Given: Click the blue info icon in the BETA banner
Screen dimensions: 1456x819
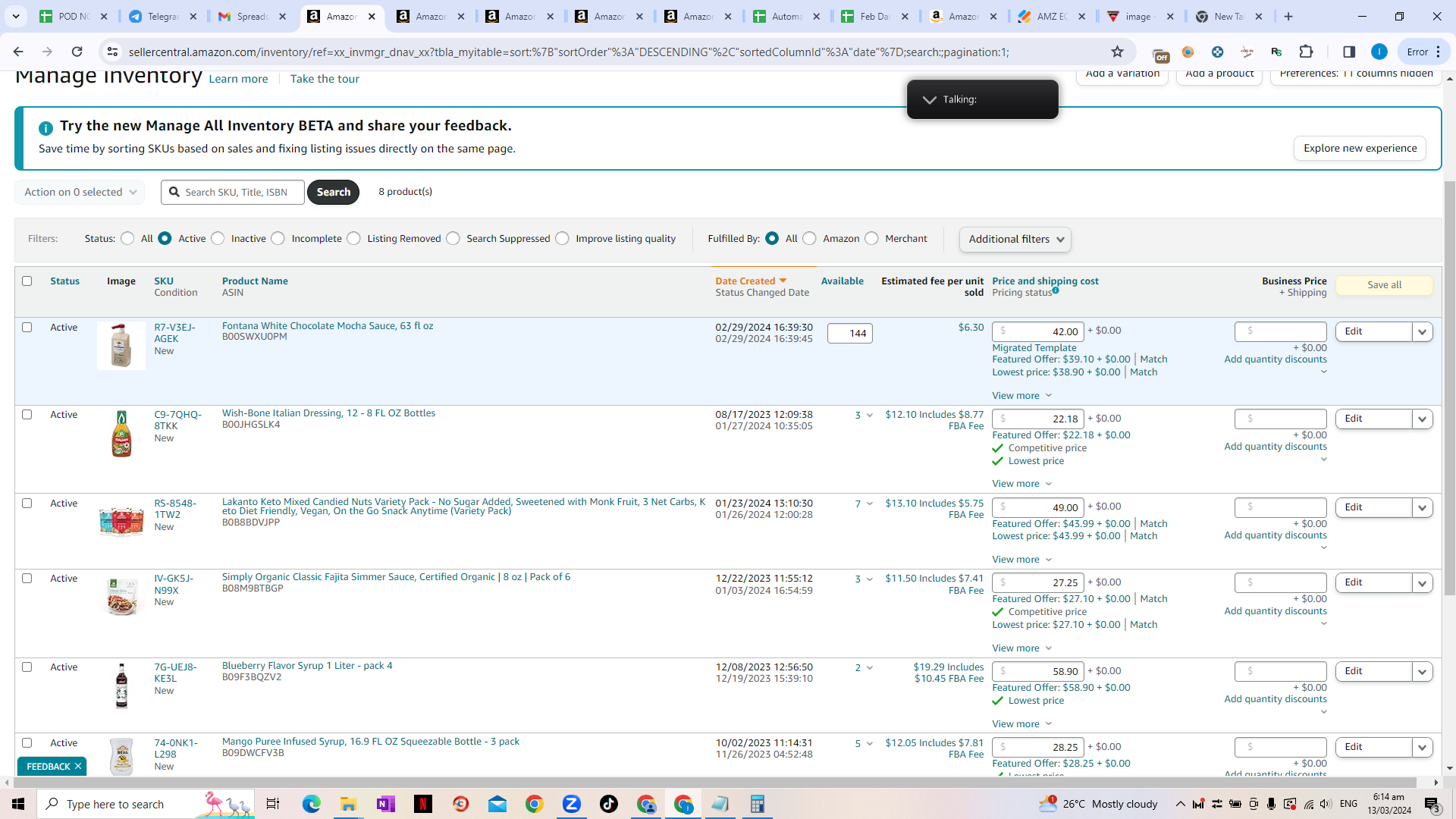Looking at the screenshot, I should (45, 128).
